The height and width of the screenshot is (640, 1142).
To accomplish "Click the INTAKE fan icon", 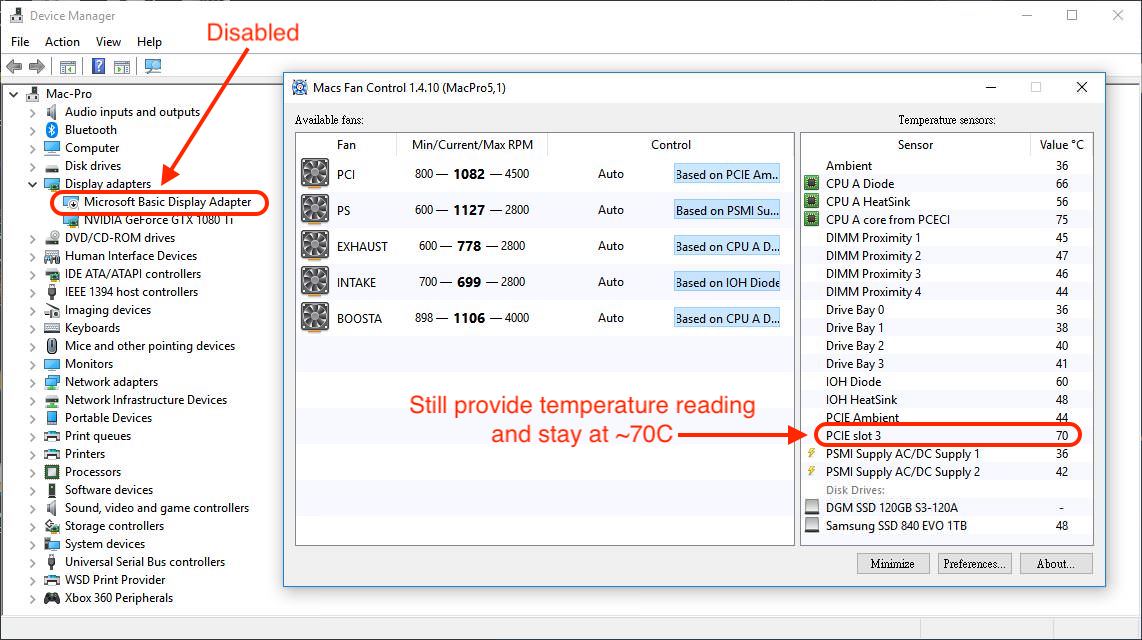I will (315, 282).
